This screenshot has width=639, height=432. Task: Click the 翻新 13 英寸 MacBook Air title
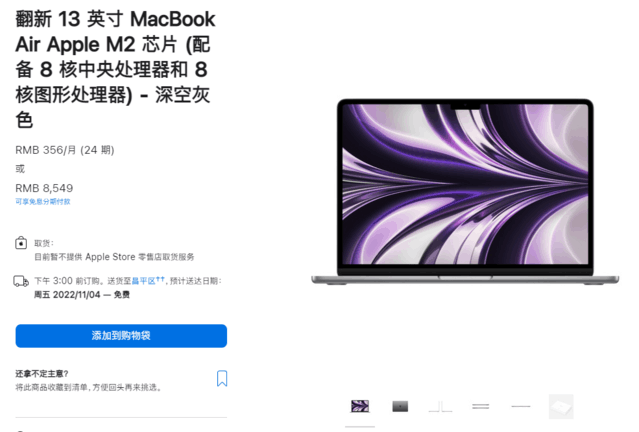click(x=115, y=69)
